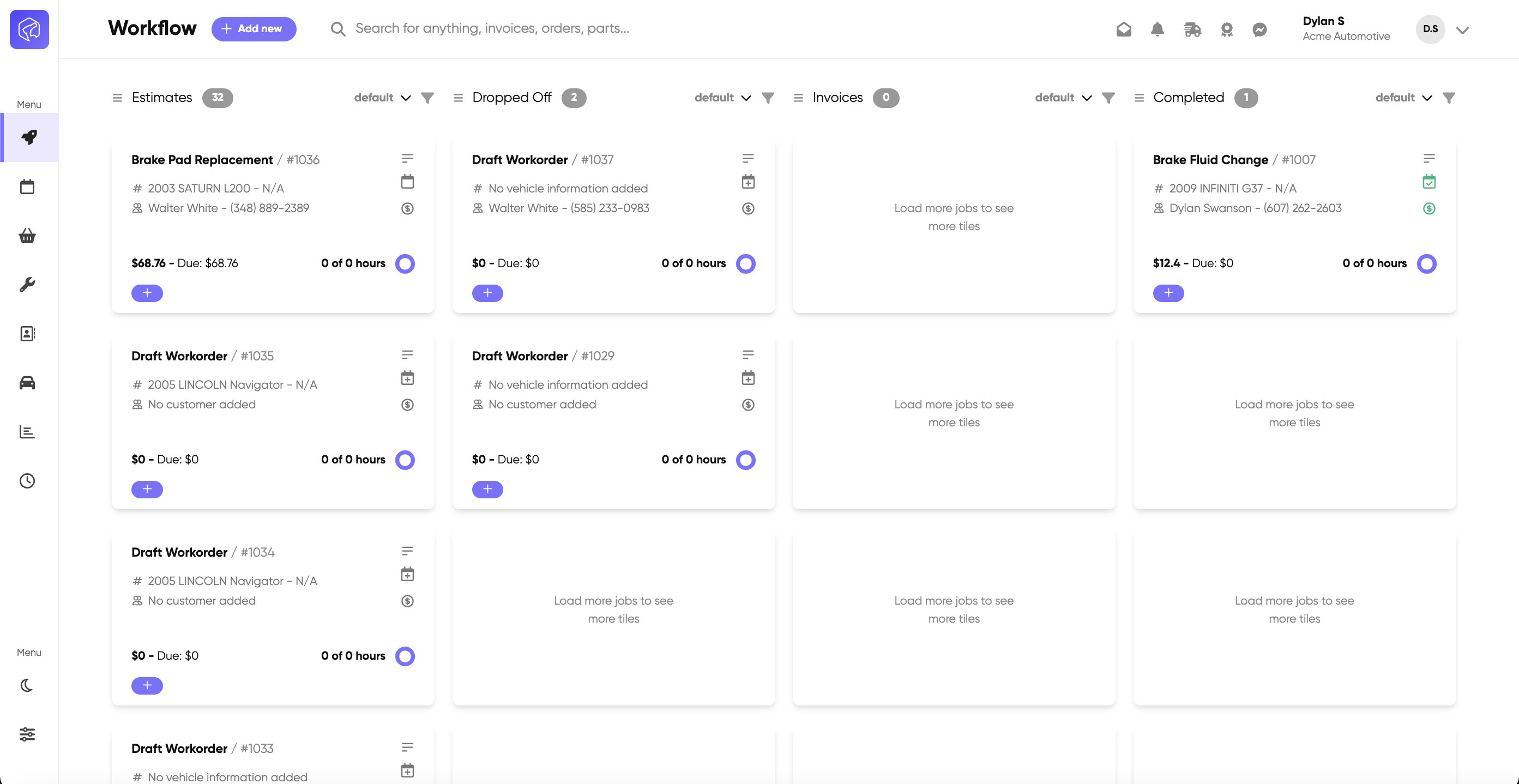1519x784 pixels.
Task: Click hours progress ring on Brake Fluid Change card
Action: pyautogui.click(x=1427, y=263)
